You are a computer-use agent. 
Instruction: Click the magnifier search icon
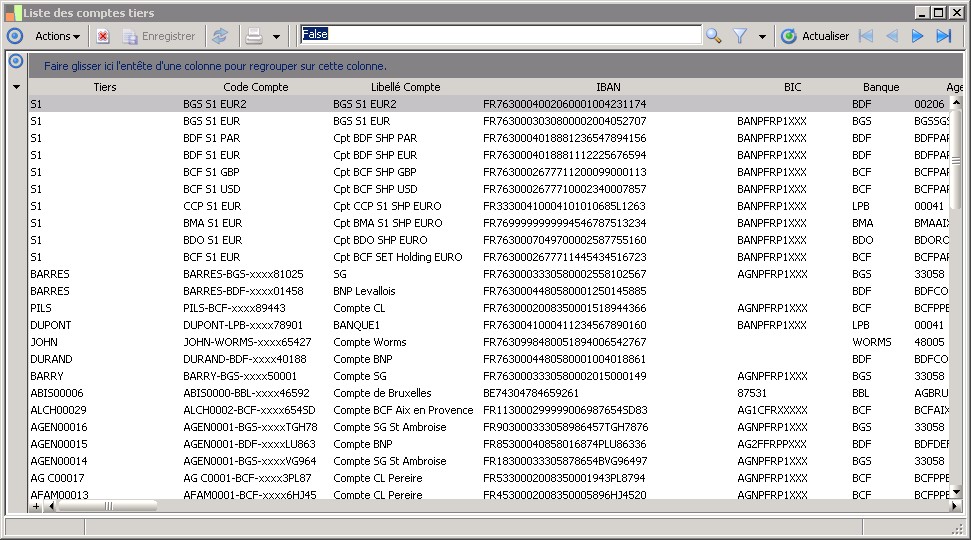[x=713, y=36]
